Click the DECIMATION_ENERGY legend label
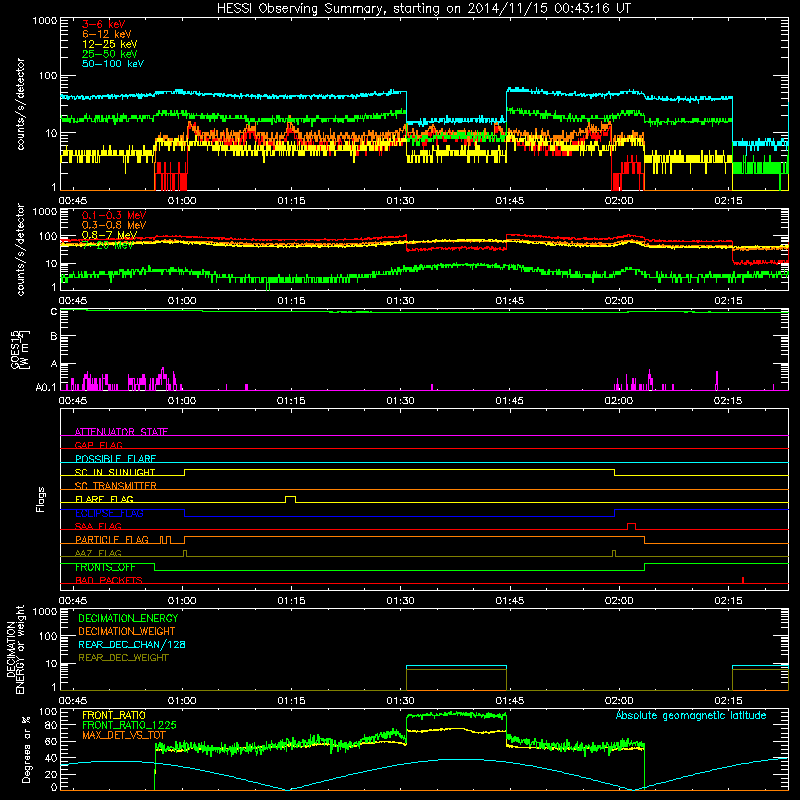Viewport: 800px width, 800px height. click(128, 618)
